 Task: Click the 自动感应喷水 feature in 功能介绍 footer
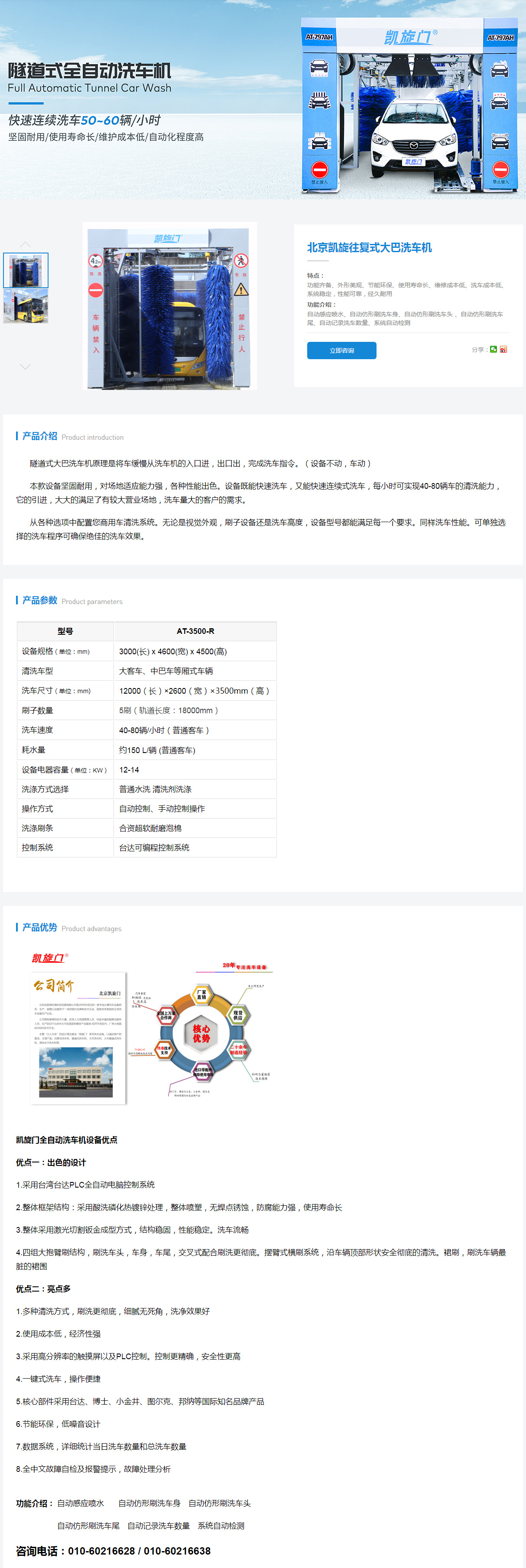[81, 1503]
